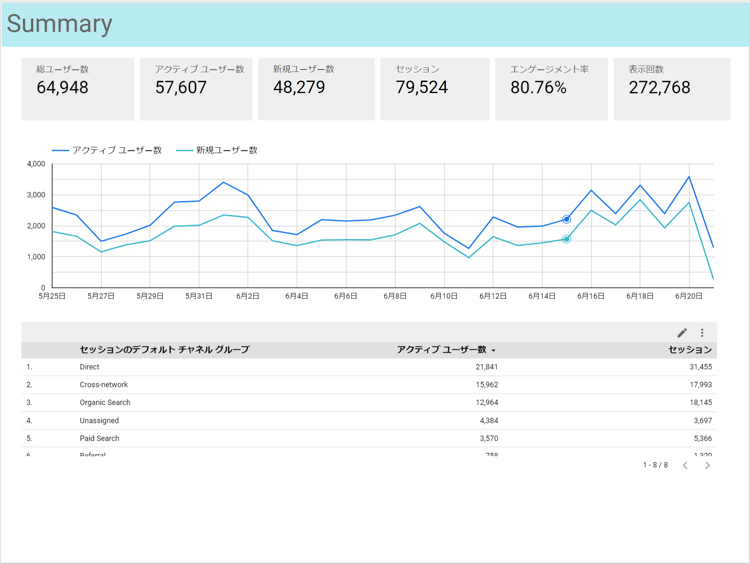The image size is (750, 564).
Task: Go to the previous table page
Action: point(685,465)
